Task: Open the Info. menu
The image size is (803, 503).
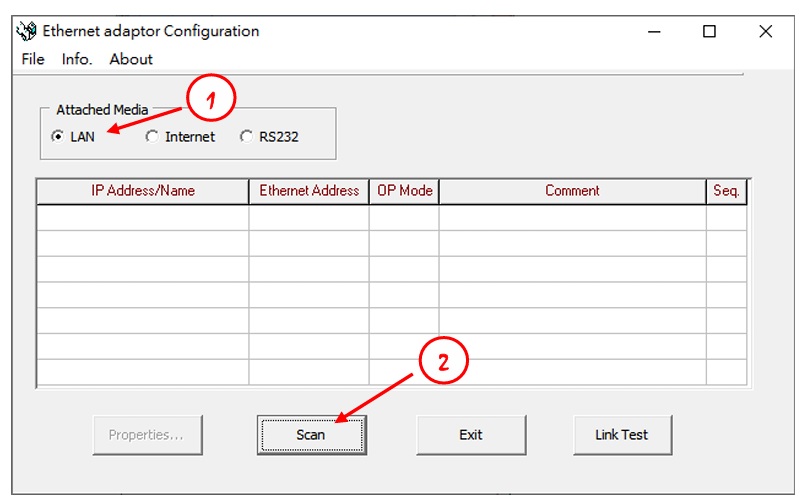Action: click(77, 59)
